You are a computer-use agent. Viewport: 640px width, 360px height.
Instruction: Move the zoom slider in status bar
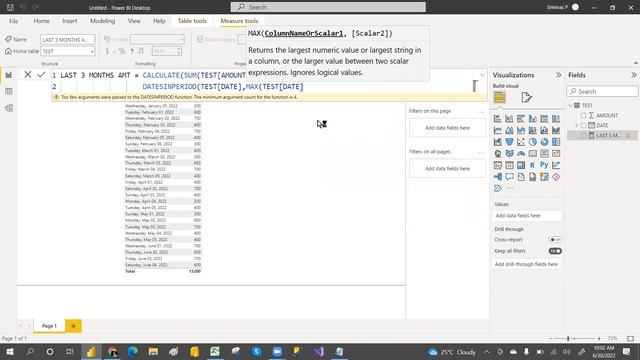pos(568,338)
